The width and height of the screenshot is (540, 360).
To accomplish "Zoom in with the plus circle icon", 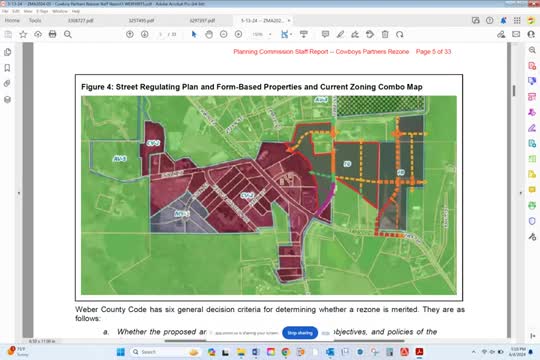I will click(238, 34).
